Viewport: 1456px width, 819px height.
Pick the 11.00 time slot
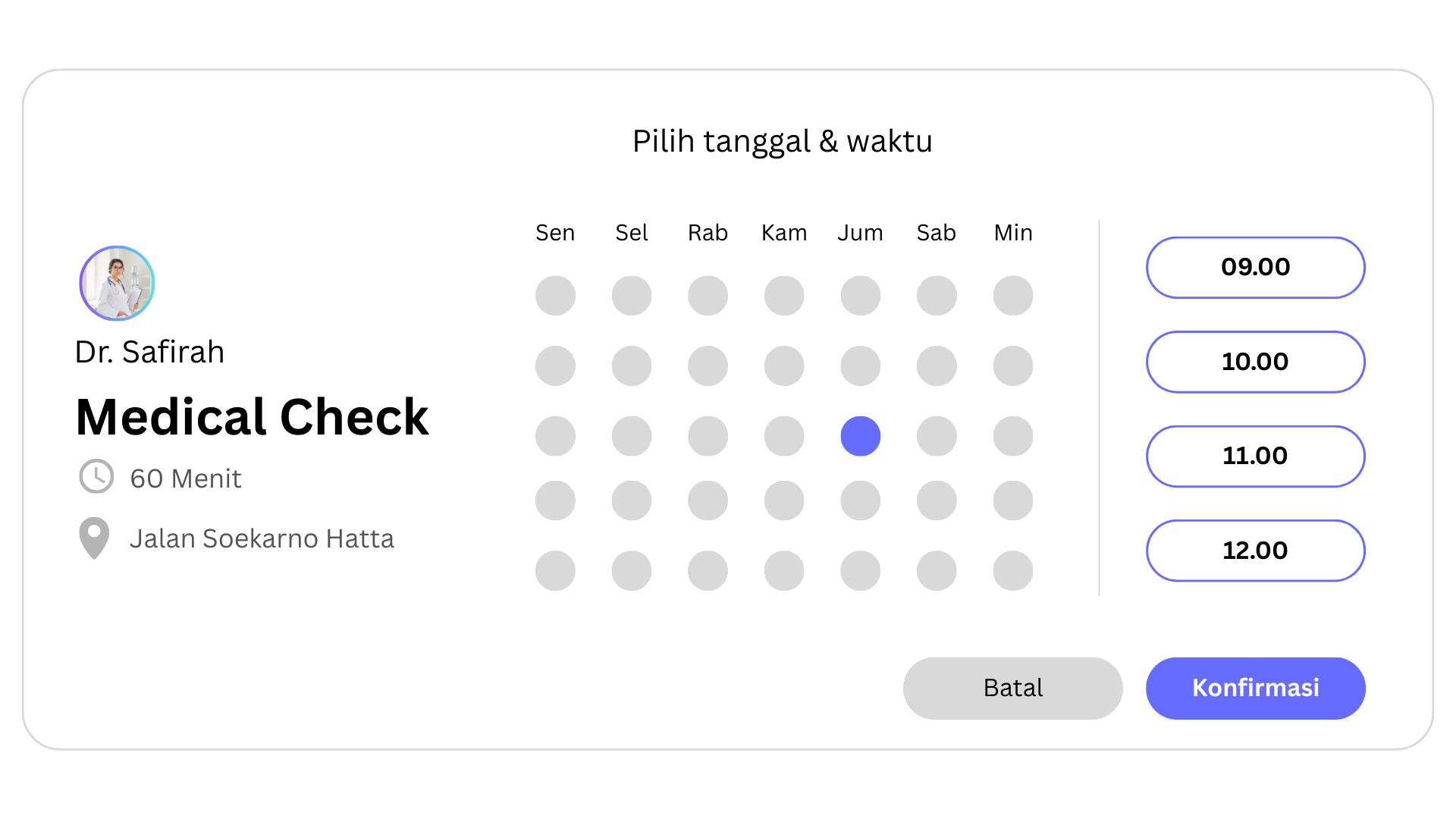click(1255, 456)
